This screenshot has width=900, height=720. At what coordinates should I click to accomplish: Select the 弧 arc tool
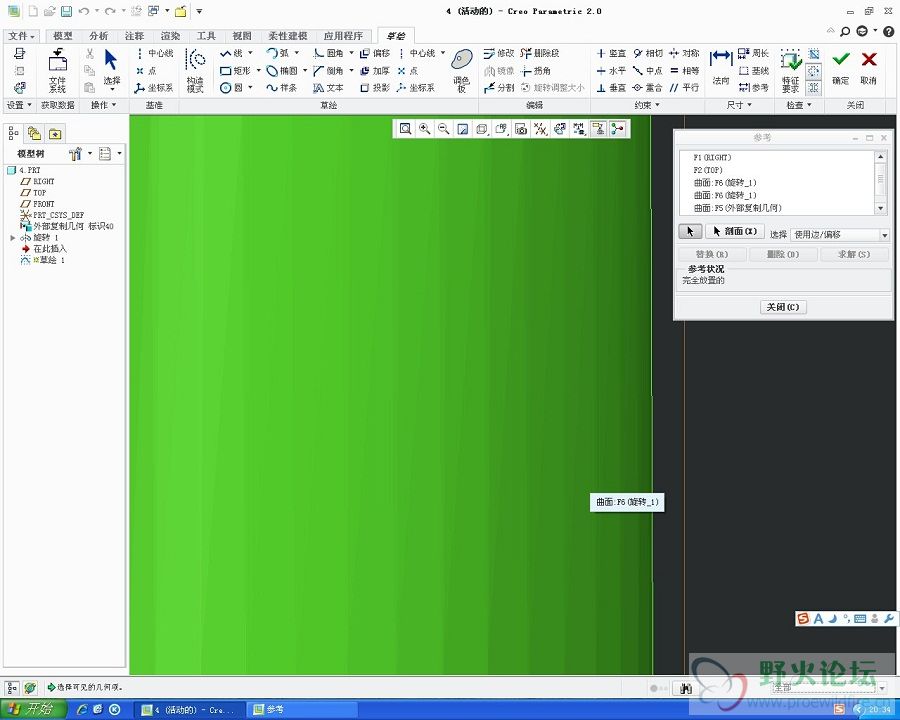pos(278,53)
